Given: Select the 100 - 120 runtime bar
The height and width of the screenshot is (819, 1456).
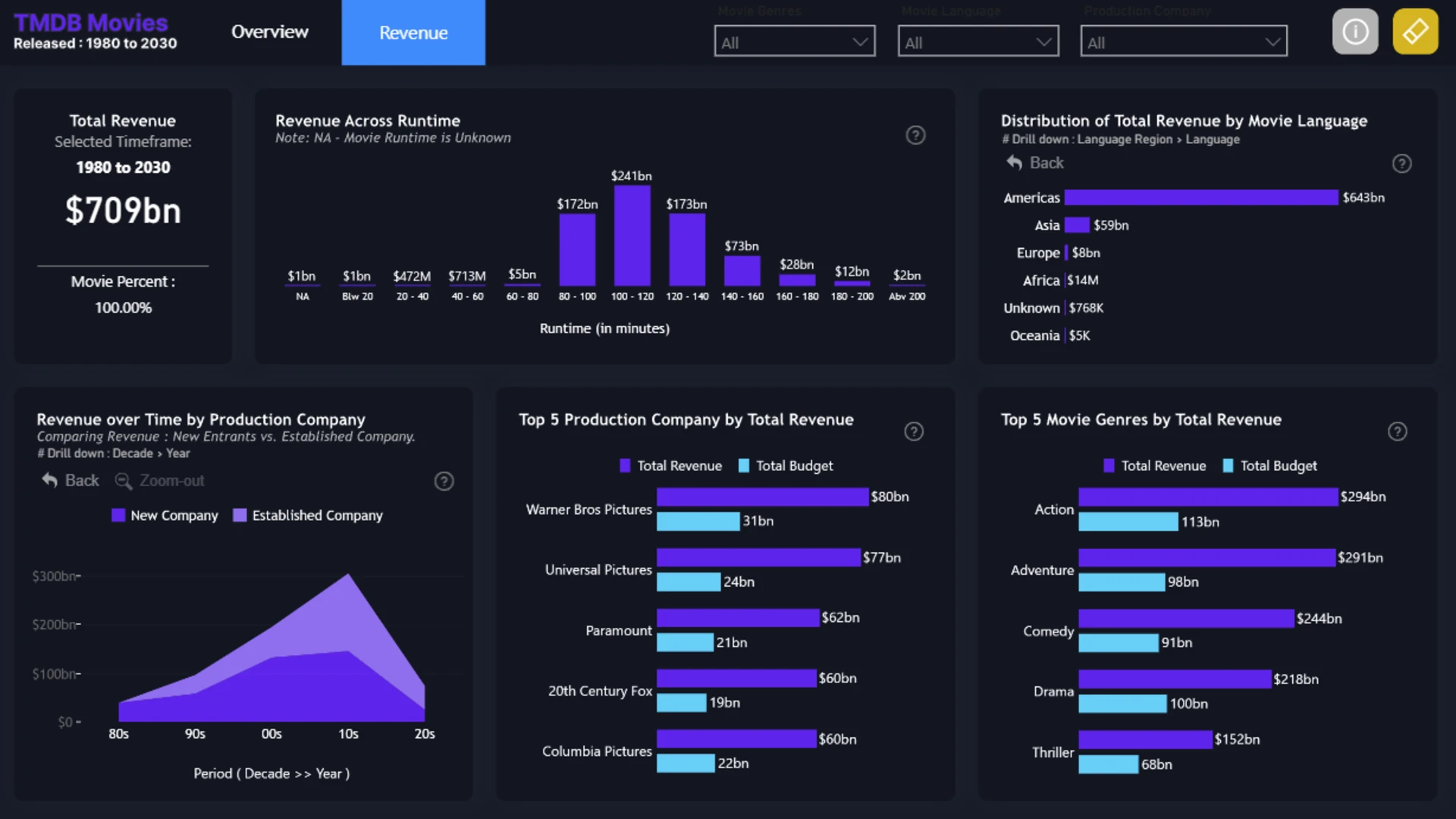Looking at the screenshot, I should tap(632, 235).
